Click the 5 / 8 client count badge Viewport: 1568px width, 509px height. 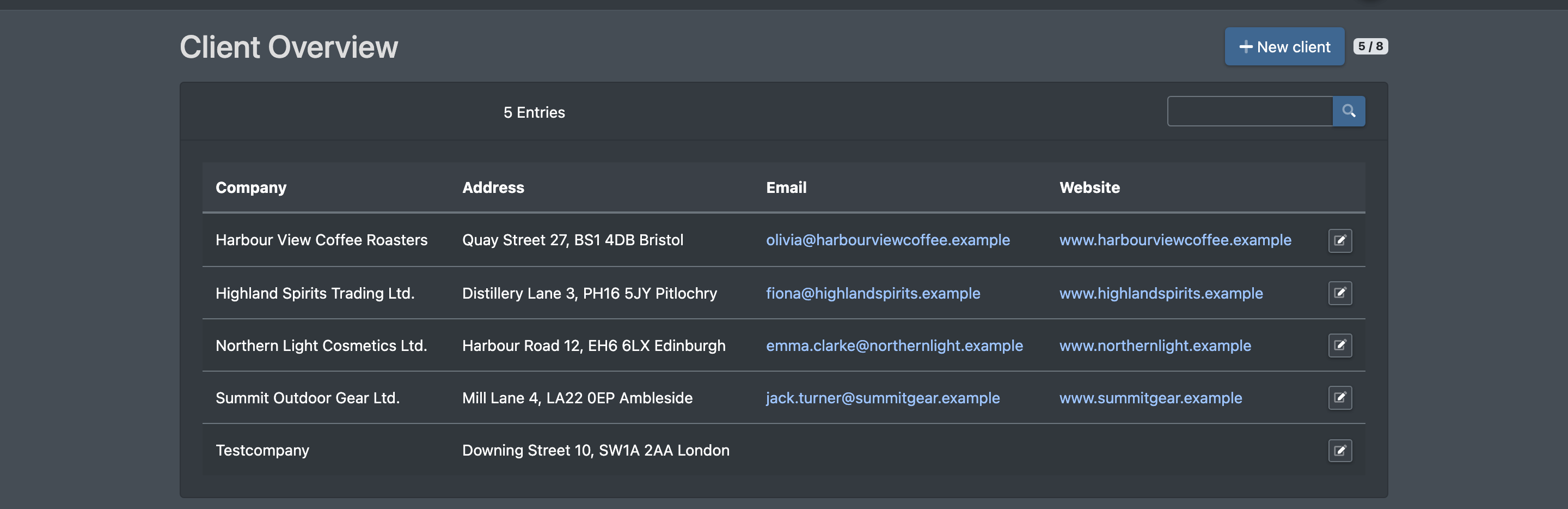[x=1370, y=46]
